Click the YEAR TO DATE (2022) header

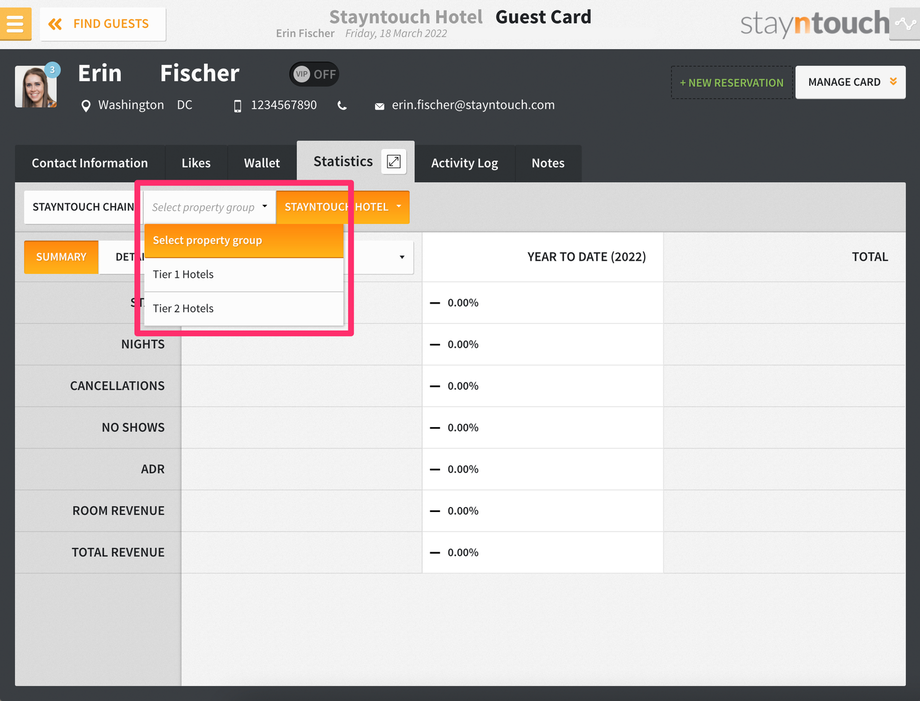(586, 257)
